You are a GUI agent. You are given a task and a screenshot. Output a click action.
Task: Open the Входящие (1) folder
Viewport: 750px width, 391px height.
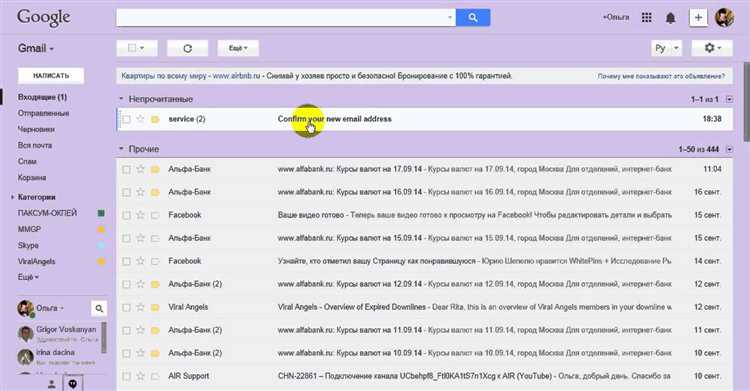42,97
